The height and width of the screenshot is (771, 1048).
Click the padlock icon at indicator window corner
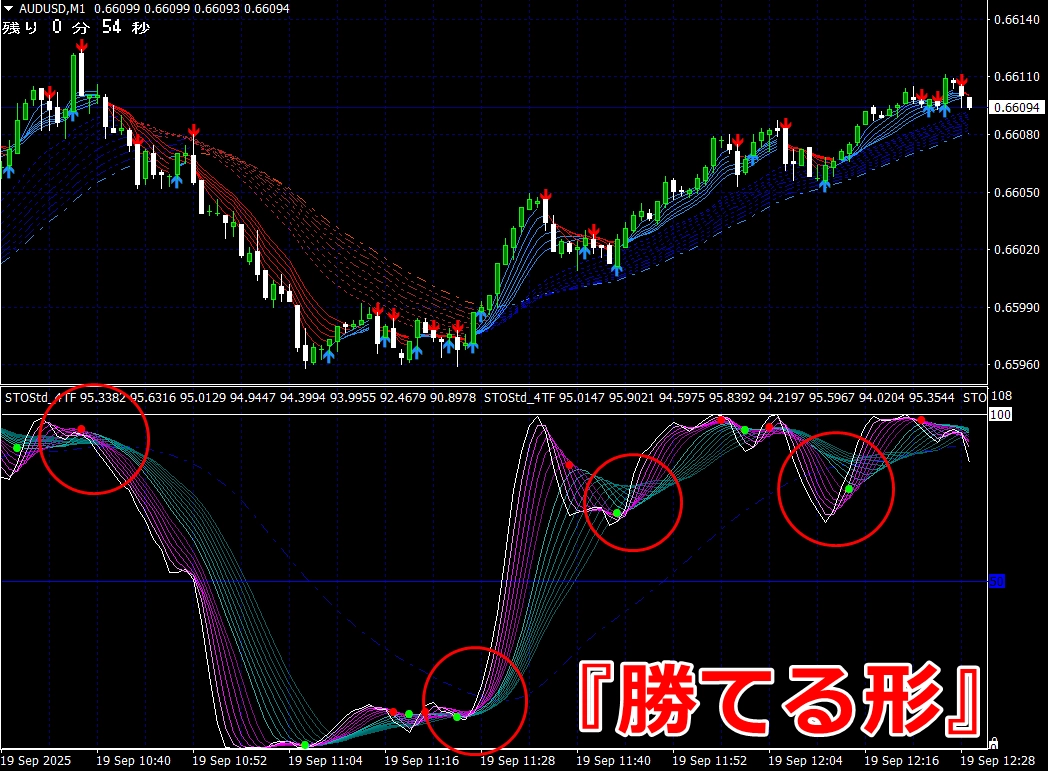(x=993, y=743)
